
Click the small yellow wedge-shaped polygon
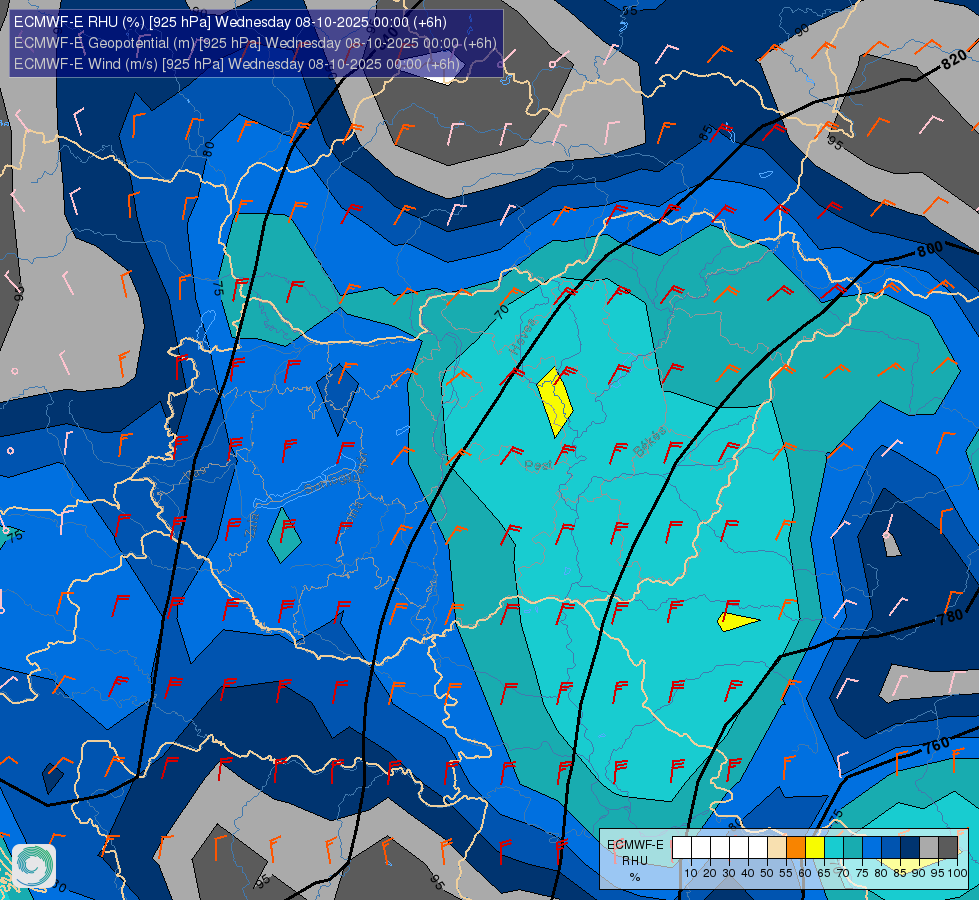[738, 622]
